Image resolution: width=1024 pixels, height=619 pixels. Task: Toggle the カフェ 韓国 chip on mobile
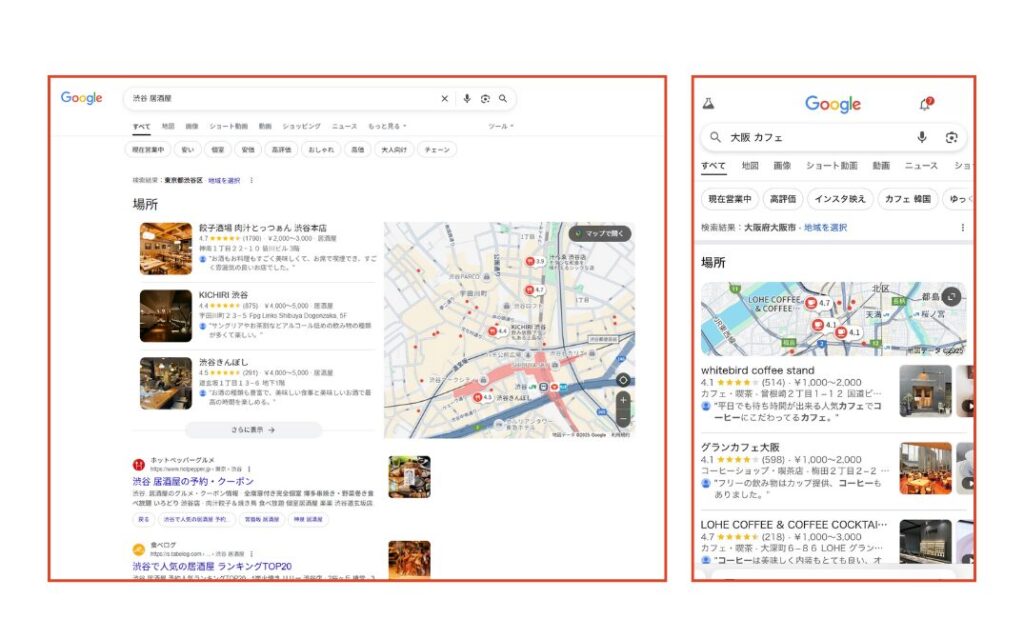907,198
